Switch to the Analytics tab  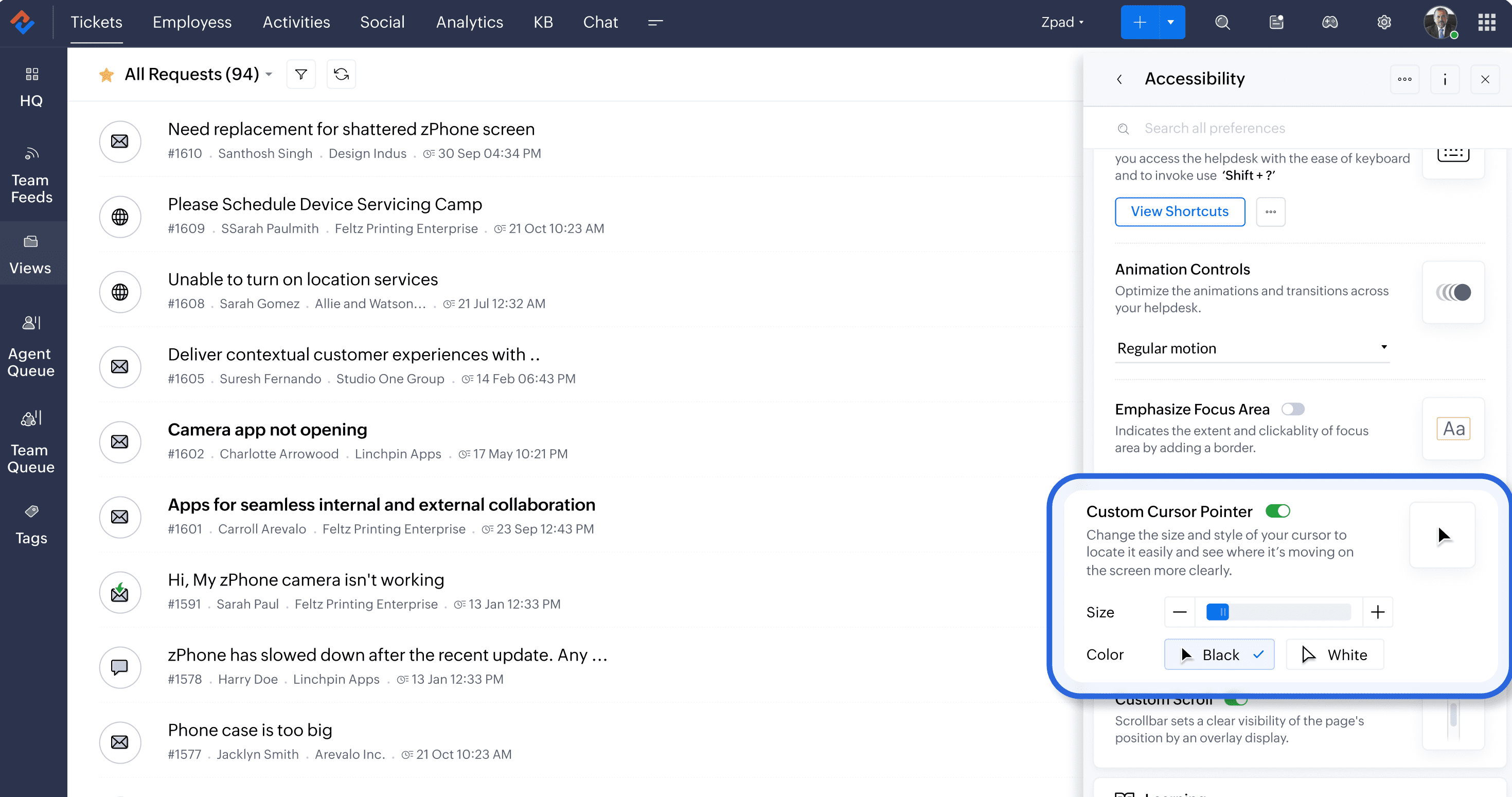coord(469,22)
